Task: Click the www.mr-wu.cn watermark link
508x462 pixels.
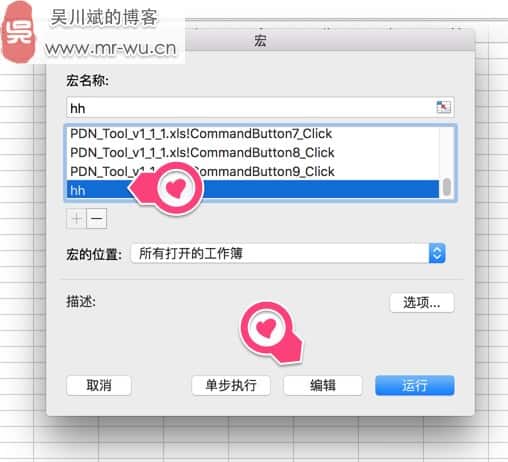Action: click(110, 49)
